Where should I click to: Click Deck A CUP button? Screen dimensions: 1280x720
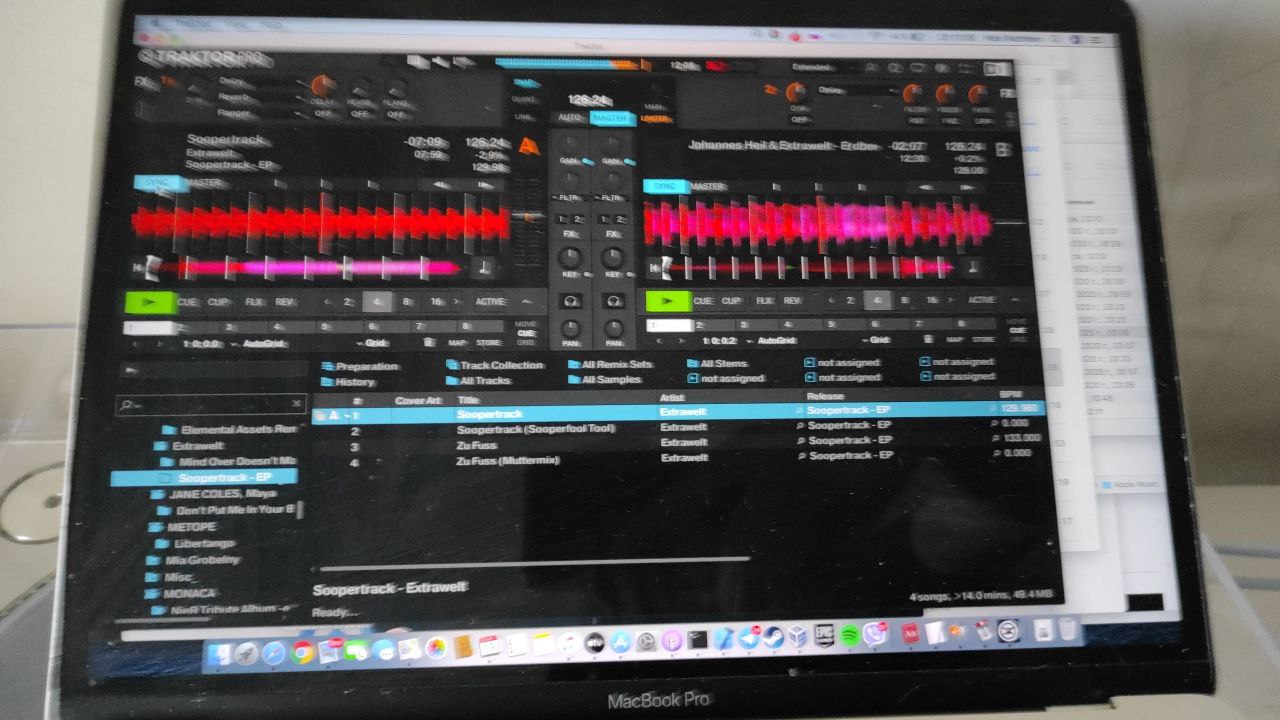(x=220, y=301)
